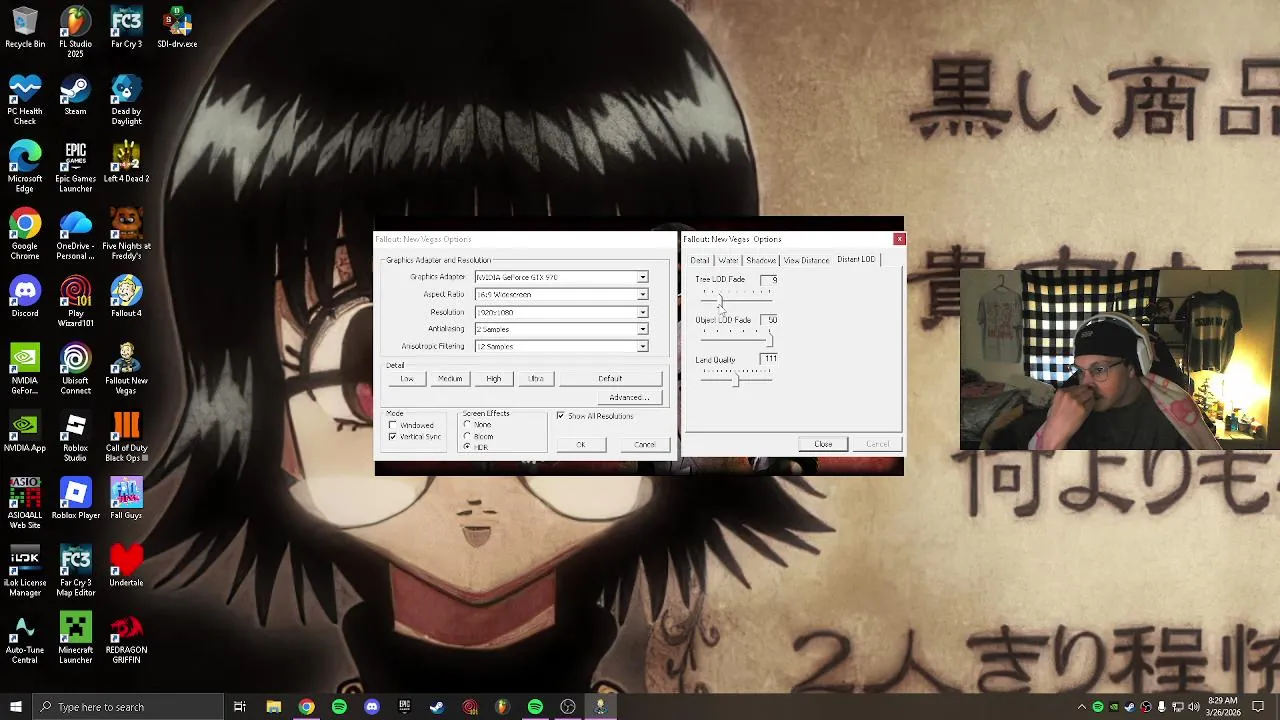This screenshot has width=1280, height=720.
Task: Select Five Nights at Freddy's icon
Action: tap(126, 234)
